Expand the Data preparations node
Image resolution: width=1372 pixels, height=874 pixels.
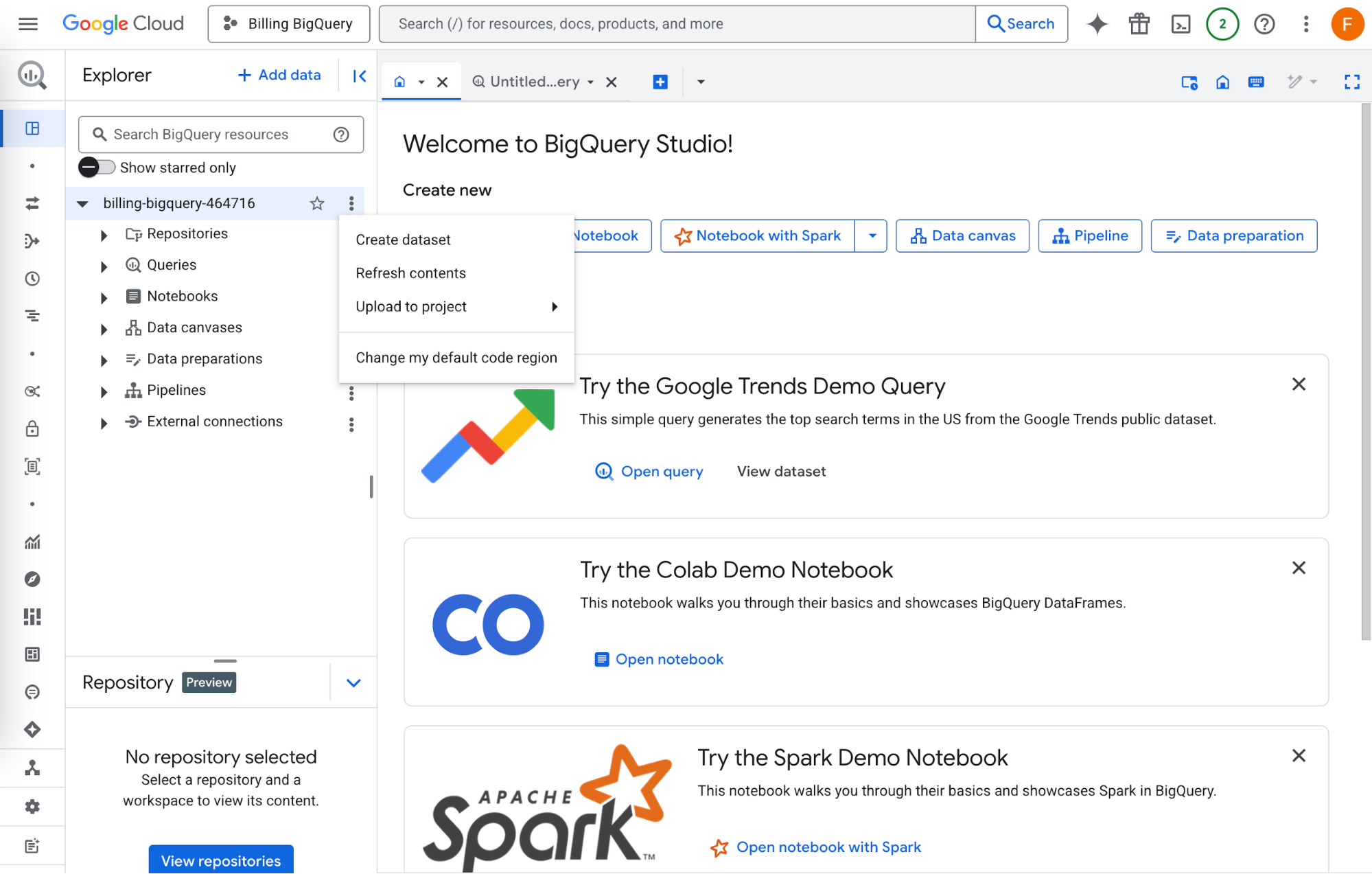pos(104,360)
